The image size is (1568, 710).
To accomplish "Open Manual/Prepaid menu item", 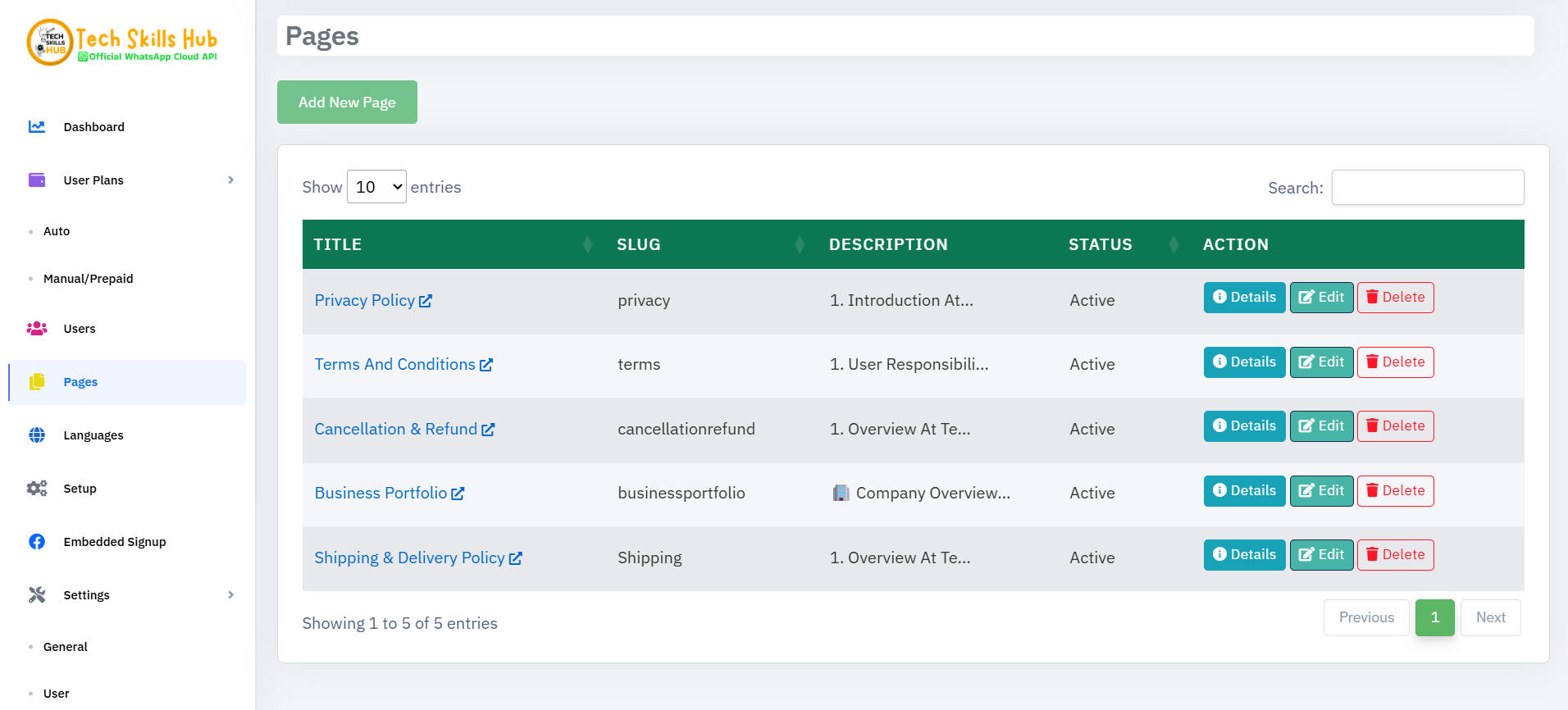I will (x=88, y=279).
